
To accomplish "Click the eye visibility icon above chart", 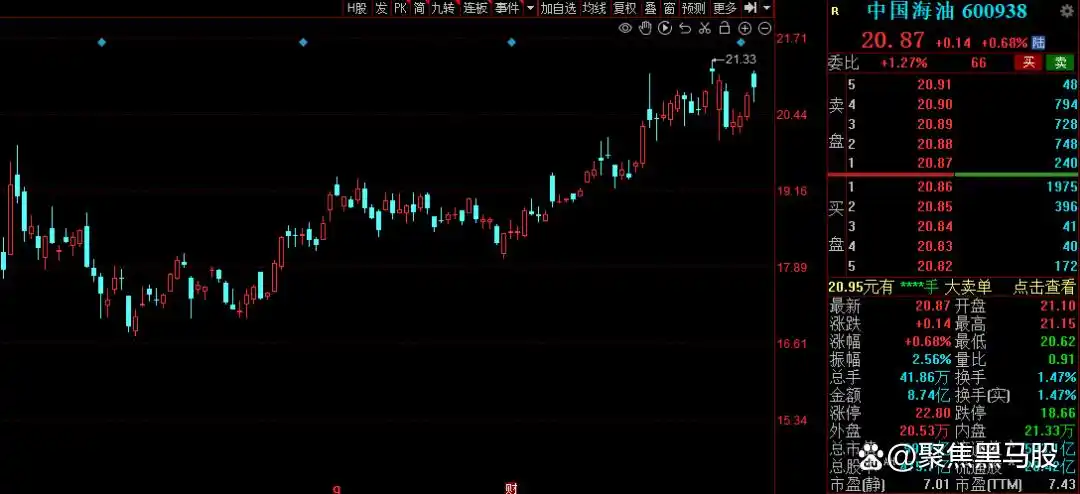I will point(626,28).
